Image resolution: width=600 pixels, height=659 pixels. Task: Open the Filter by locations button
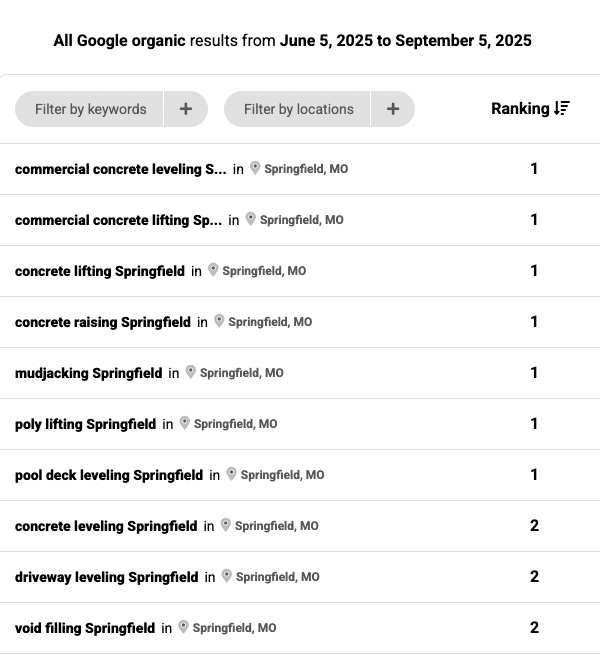pyautogui.click(x=298, y=109)
